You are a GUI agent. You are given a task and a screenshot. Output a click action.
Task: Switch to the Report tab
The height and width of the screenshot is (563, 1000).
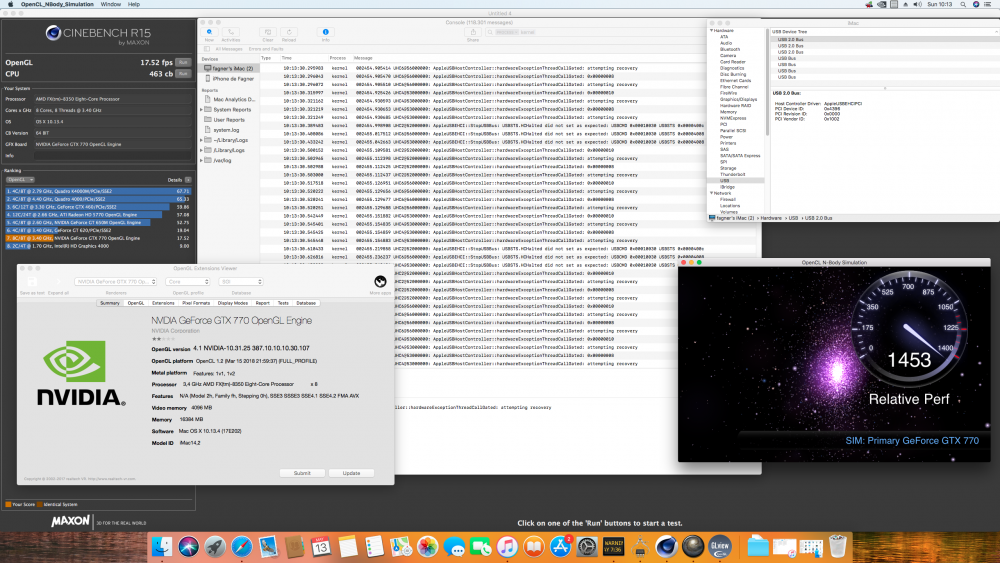click(263, 303)
